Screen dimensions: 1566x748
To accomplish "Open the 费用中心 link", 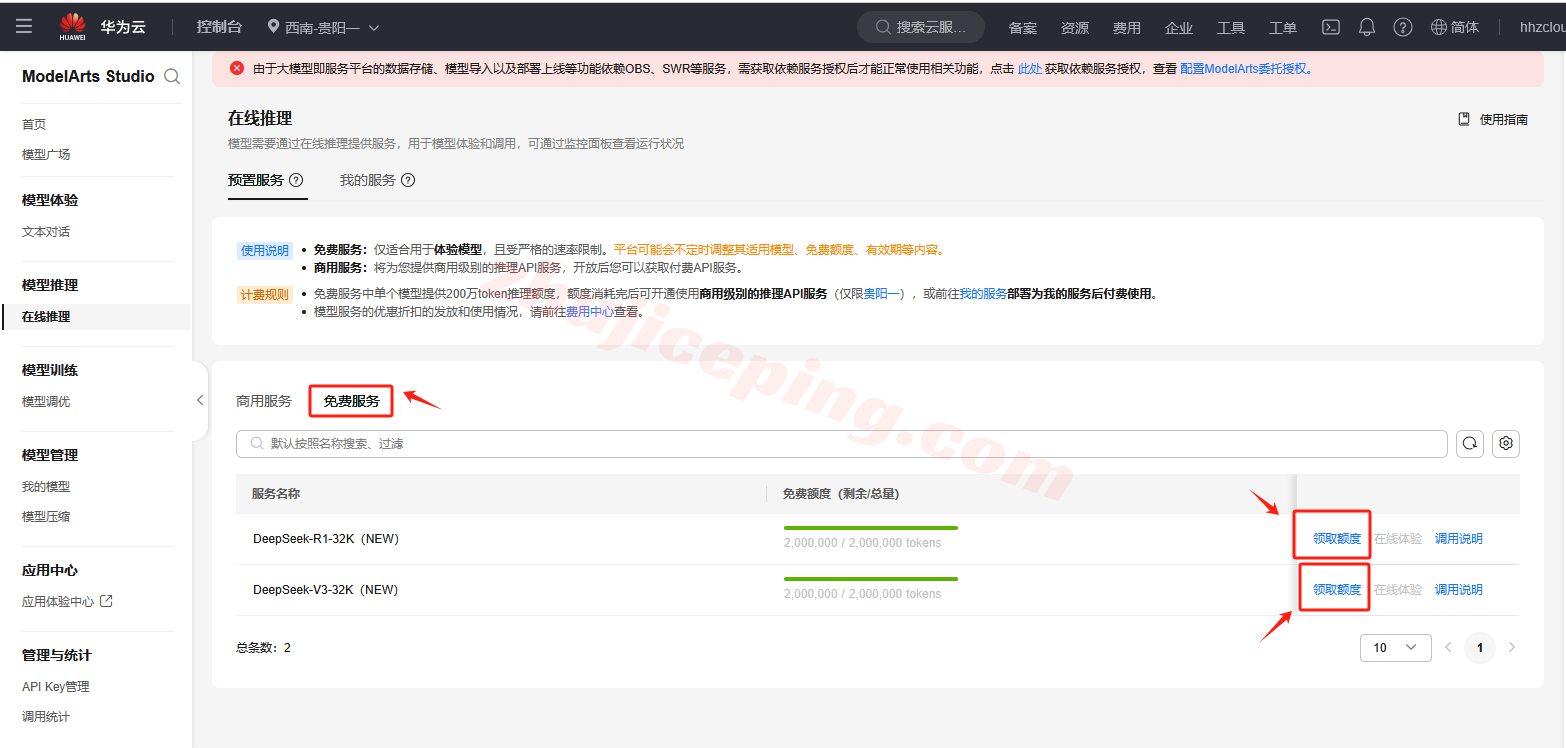I will [590, 311].
